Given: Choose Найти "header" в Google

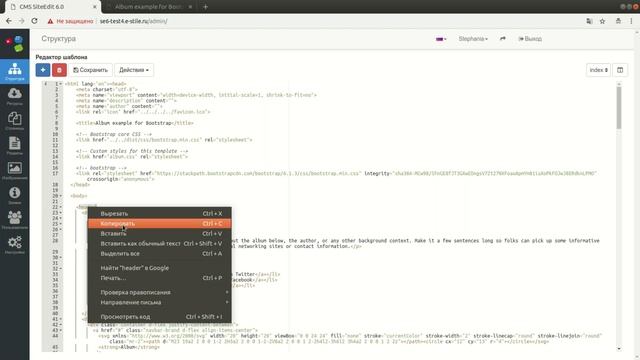Looking at the screenshot, I should [160, 268].
